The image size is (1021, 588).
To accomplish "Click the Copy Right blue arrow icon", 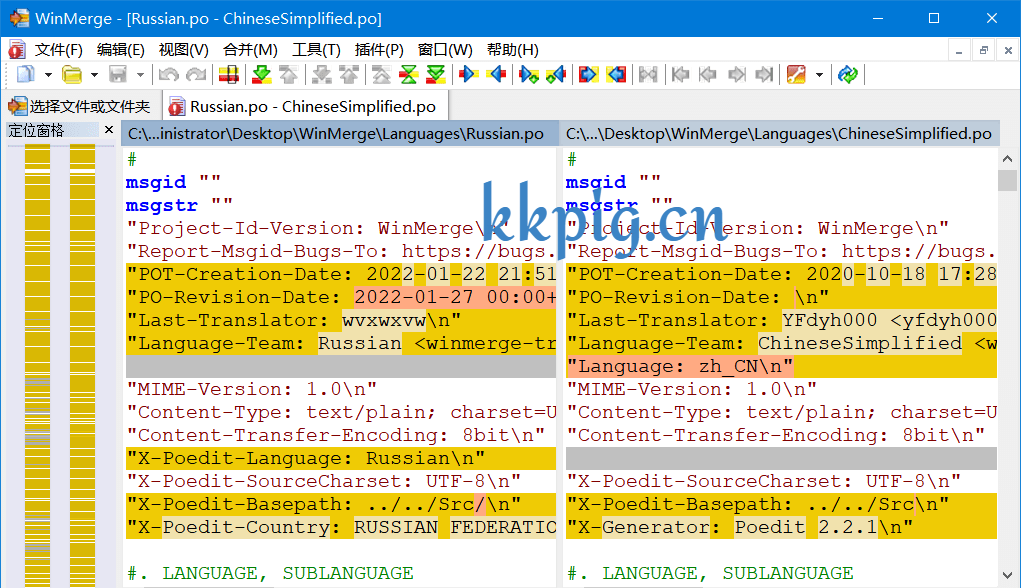I will coord(468,75).
